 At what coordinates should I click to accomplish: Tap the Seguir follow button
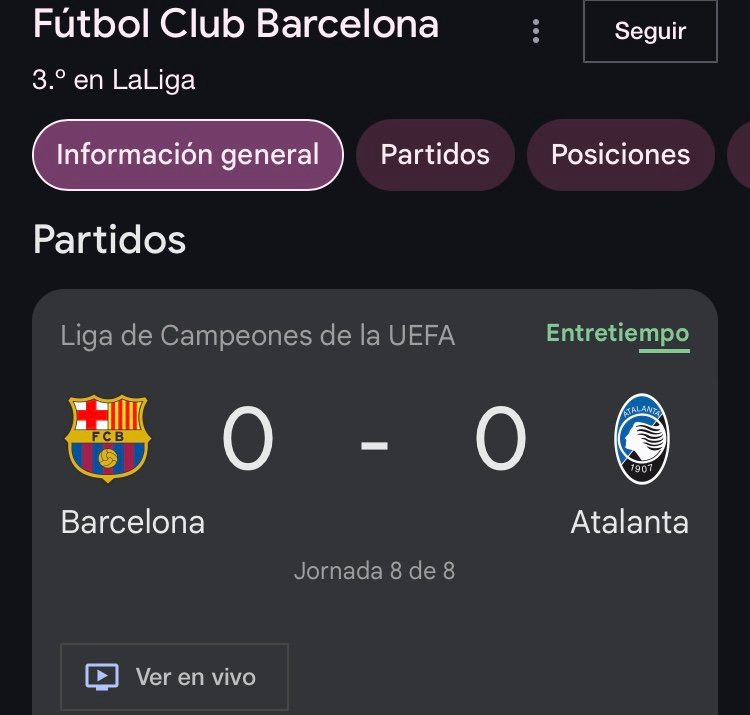[650, 31]
